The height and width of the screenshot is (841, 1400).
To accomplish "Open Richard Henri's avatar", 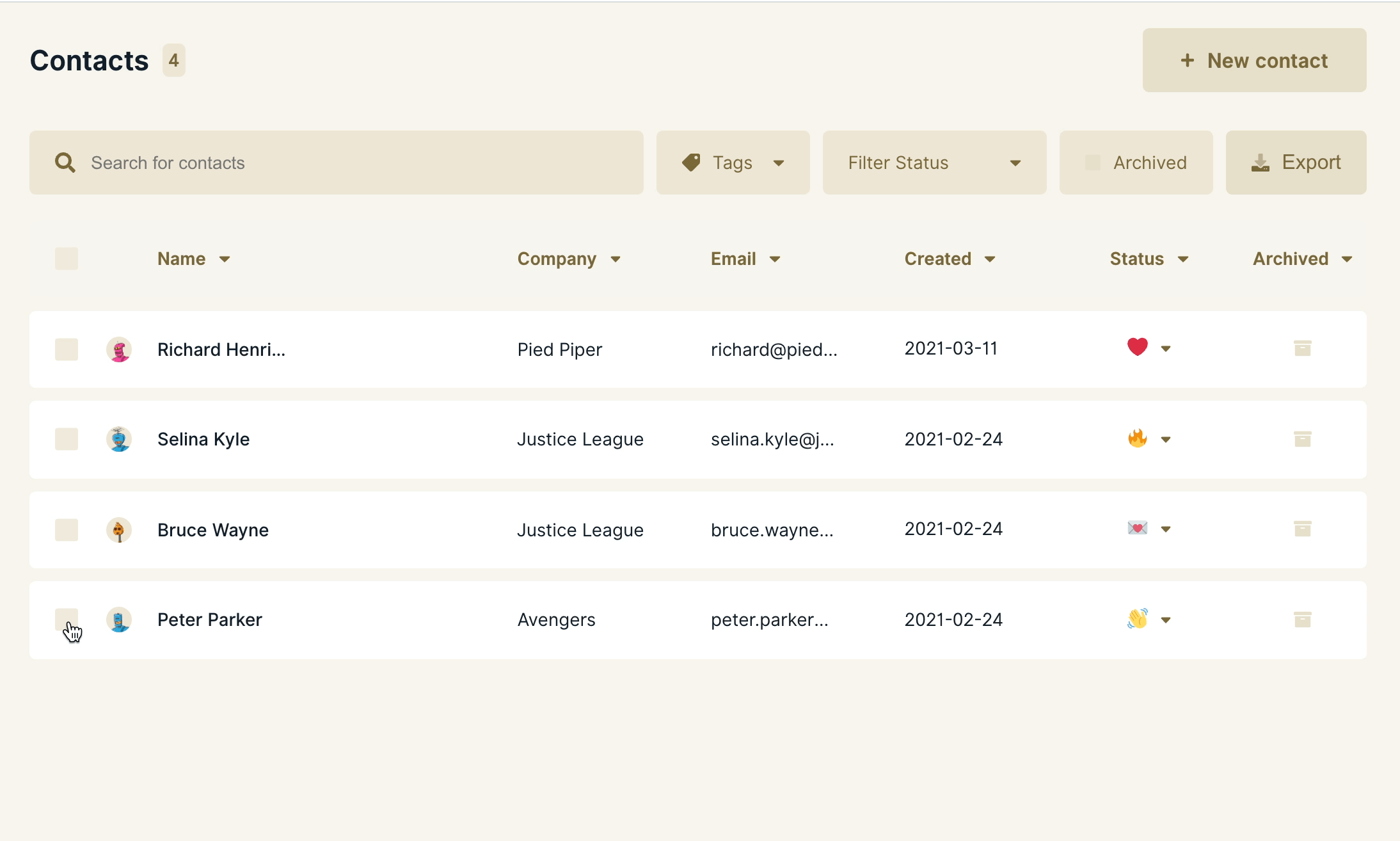I will point(119,349).
